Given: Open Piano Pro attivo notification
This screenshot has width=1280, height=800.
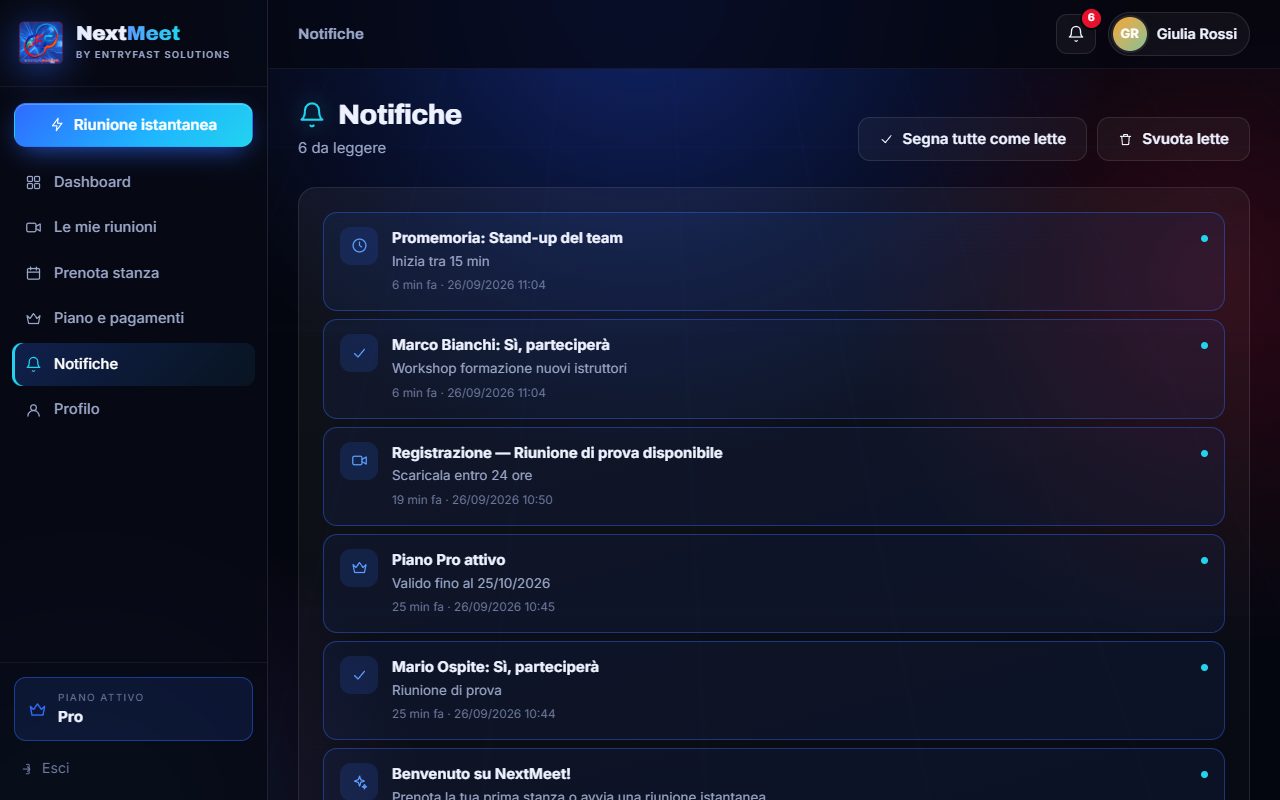Looking at the screenshot, I should pos(773,583).
